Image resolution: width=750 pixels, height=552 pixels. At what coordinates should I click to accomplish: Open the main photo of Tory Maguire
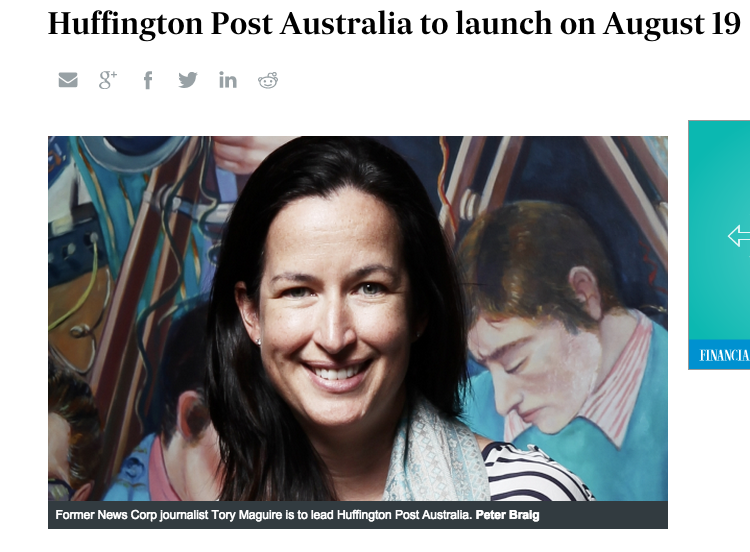[358, 319]
